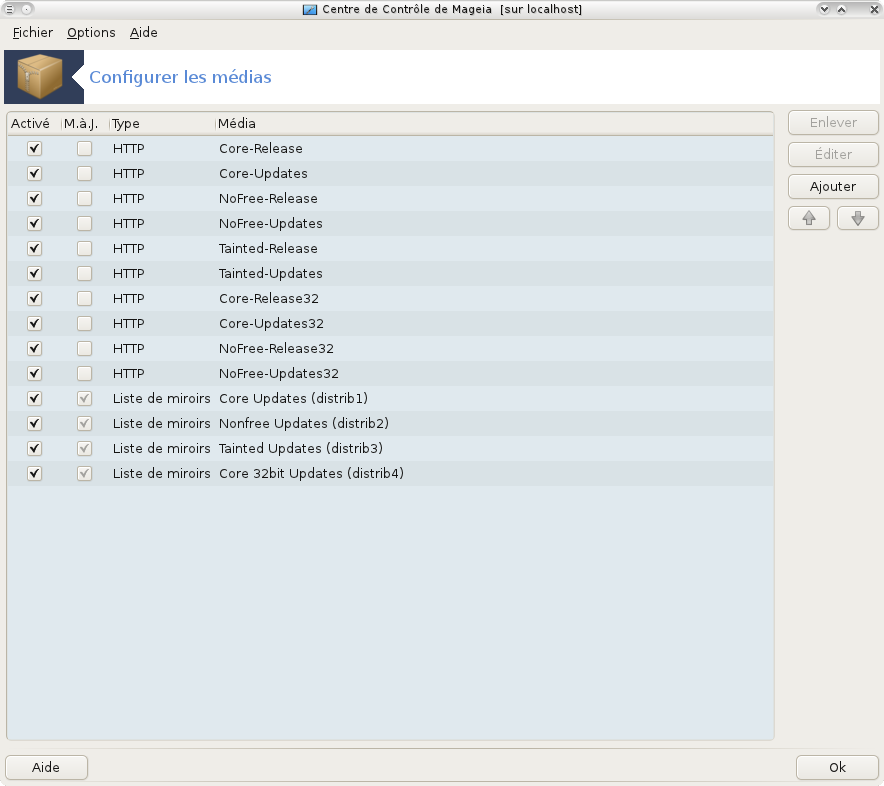The width and height of the screenshot is (884, 786).
Task: Uncheck Activé for NoFree-Updates32
Action: pyautogui.click(x=34, y=373)
